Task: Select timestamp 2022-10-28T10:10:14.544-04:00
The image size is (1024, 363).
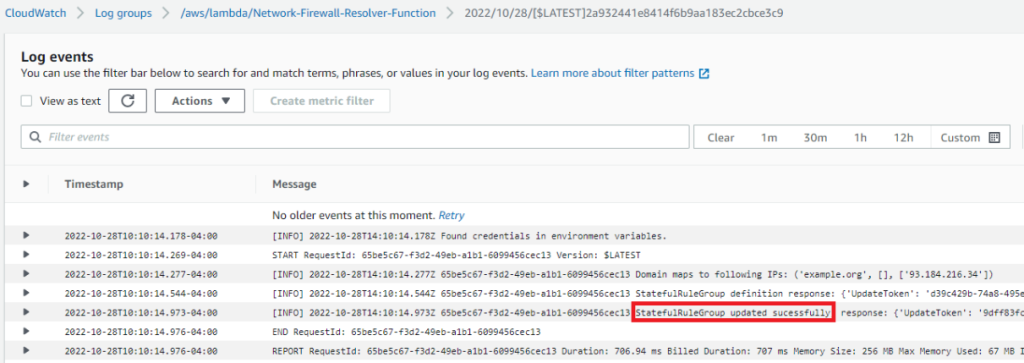Action: coord(141,294)
